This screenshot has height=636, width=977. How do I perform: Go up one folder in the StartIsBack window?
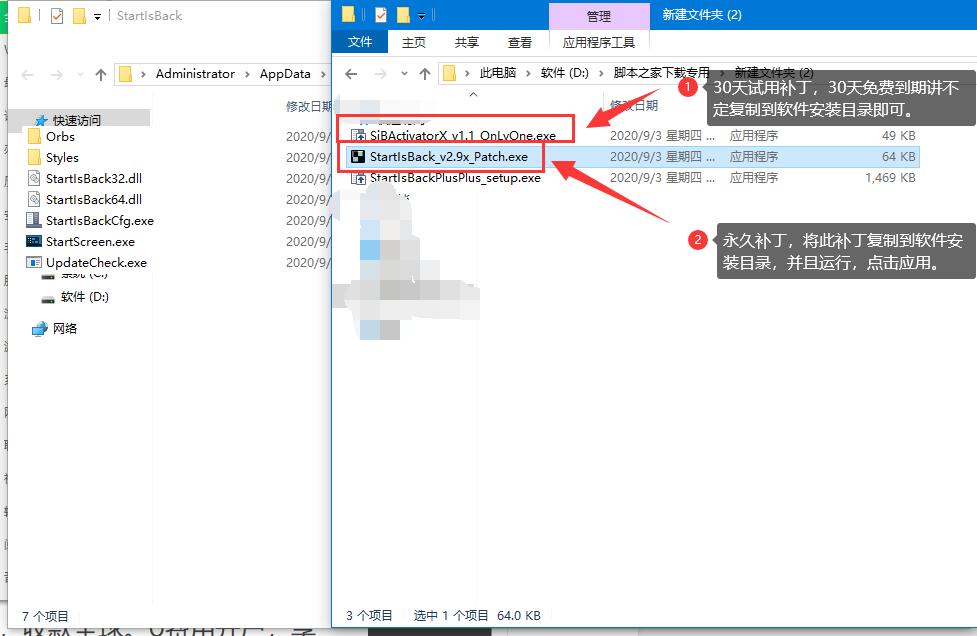click(101, 75)
